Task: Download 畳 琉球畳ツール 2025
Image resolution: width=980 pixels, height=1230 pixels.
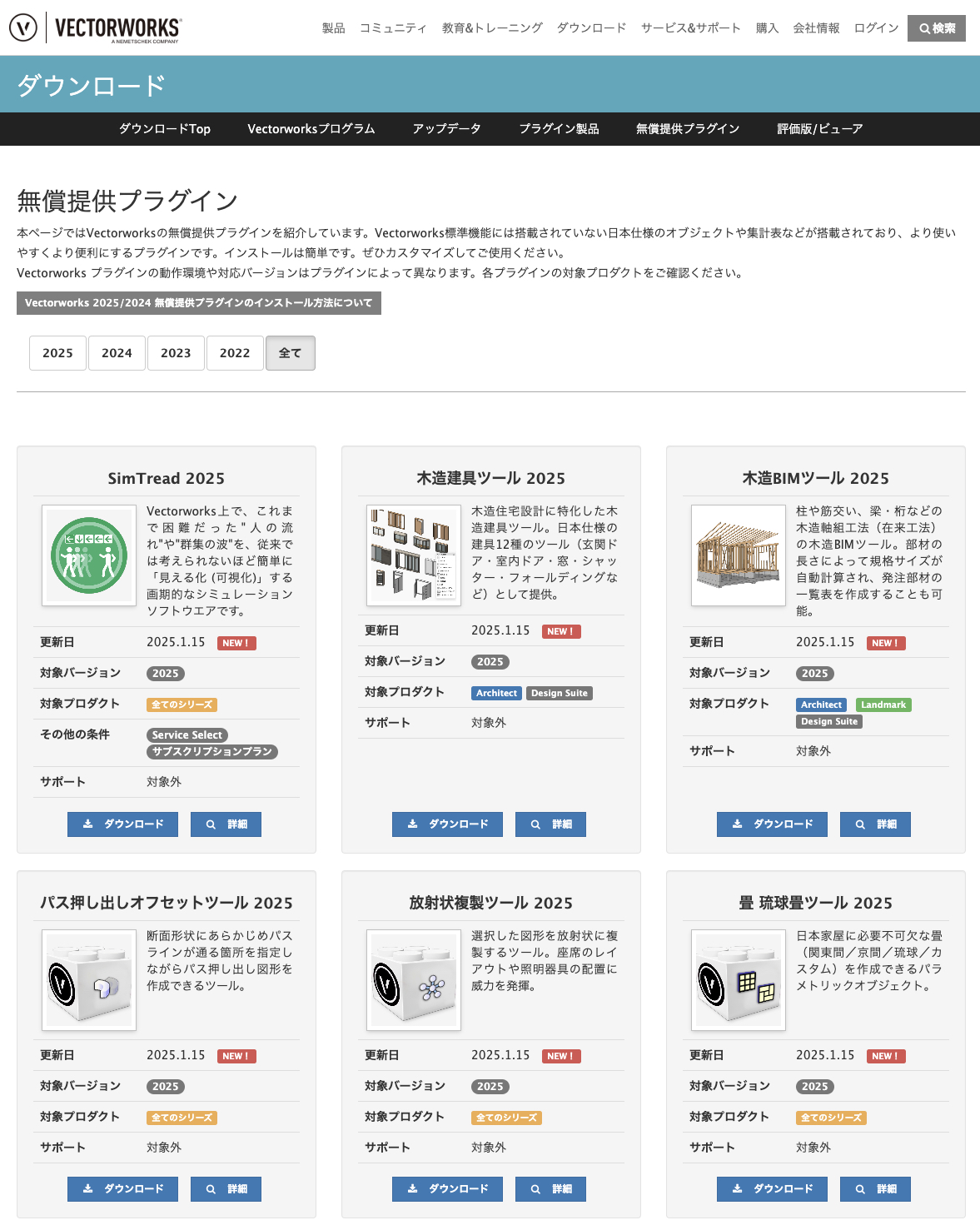Action: (x=772, y=1189)
